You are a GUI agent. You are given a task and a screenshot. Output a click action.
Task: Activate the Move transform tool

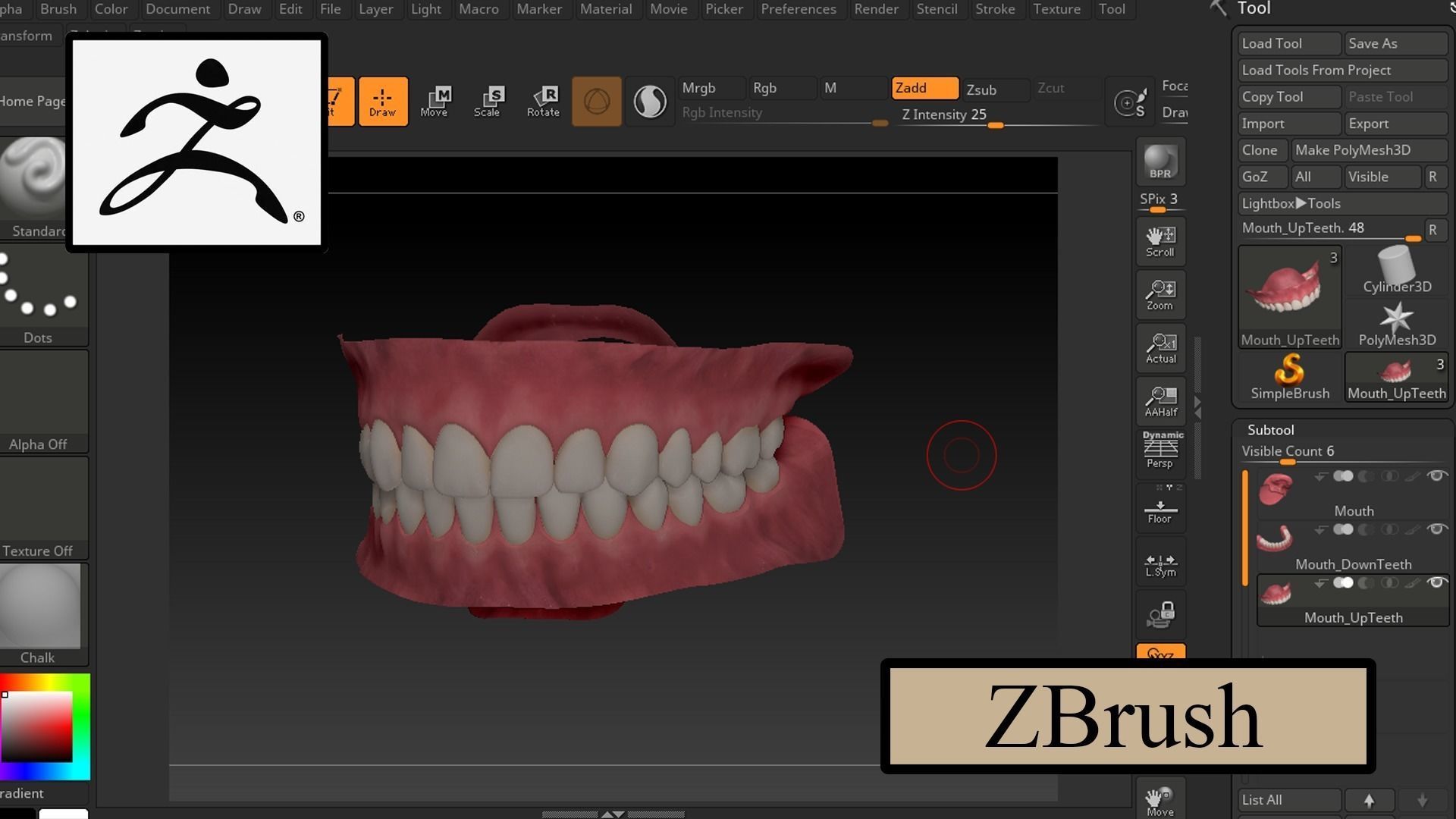[435, 101]
